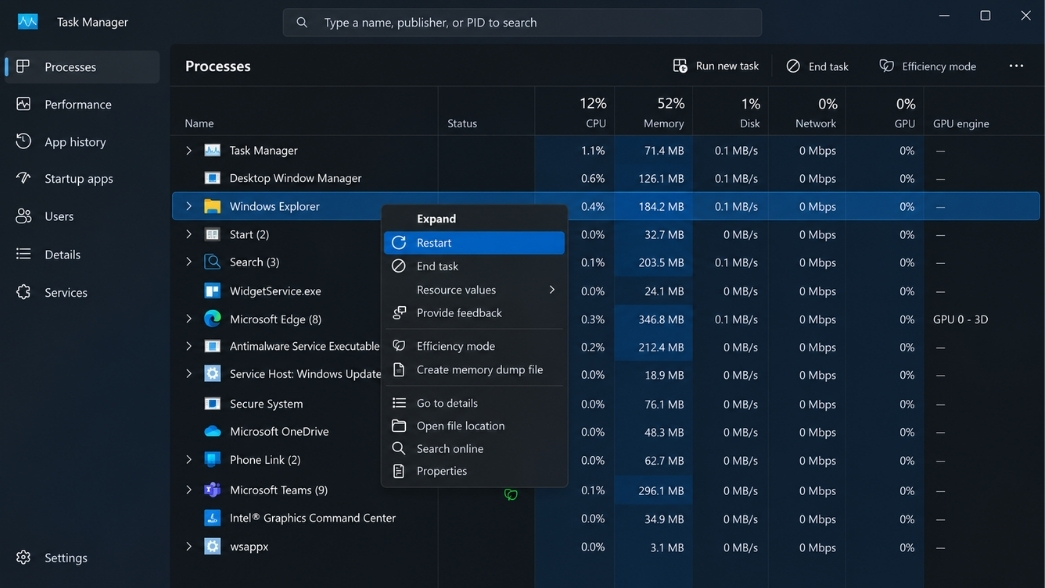Select End task in the context menu

coord(474,266)
